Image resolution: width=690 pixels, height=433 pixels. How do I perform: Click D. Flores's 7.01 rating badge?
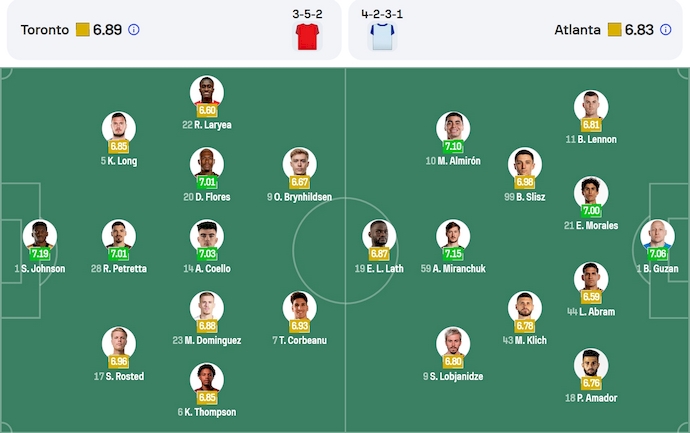point(207,182)
